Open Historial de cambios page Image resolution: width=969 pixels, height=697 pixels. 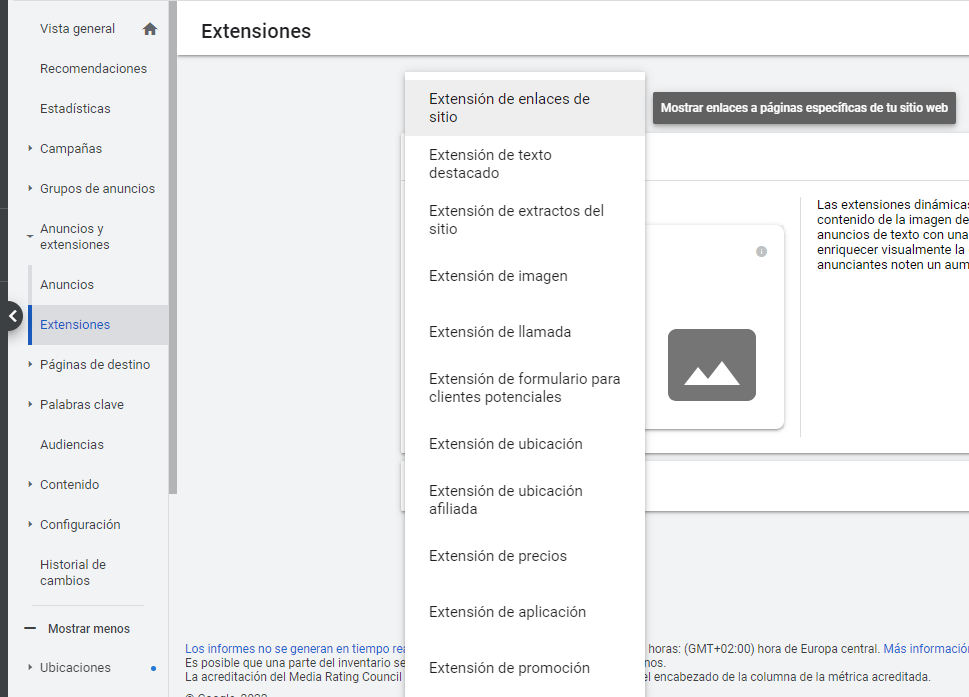(x=72, y=573)
